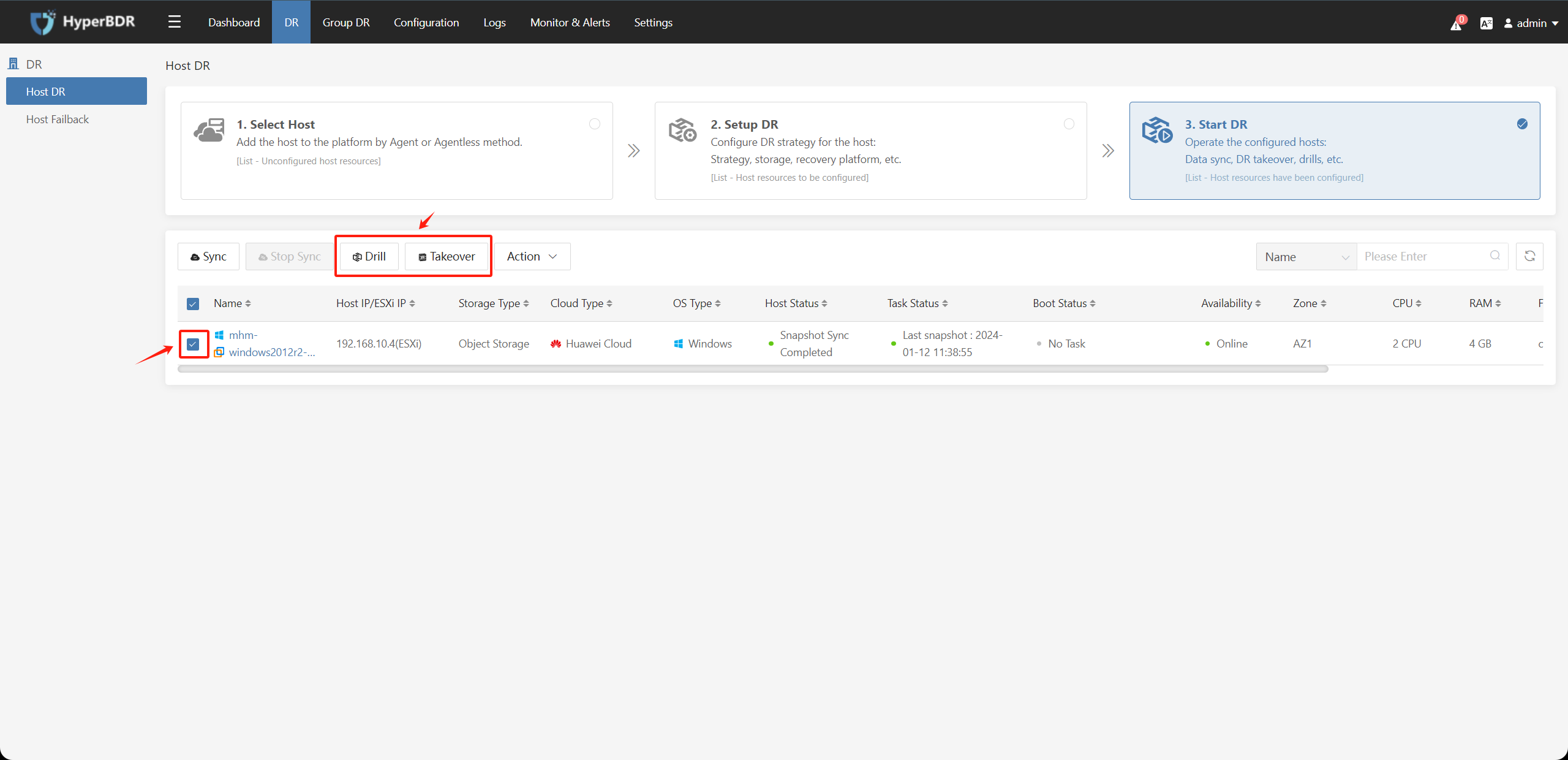Image resolution: width=1568 pixels, height=760 pixels.
Task: Focus the Please Enter search field
Action: pos(1432,257)
